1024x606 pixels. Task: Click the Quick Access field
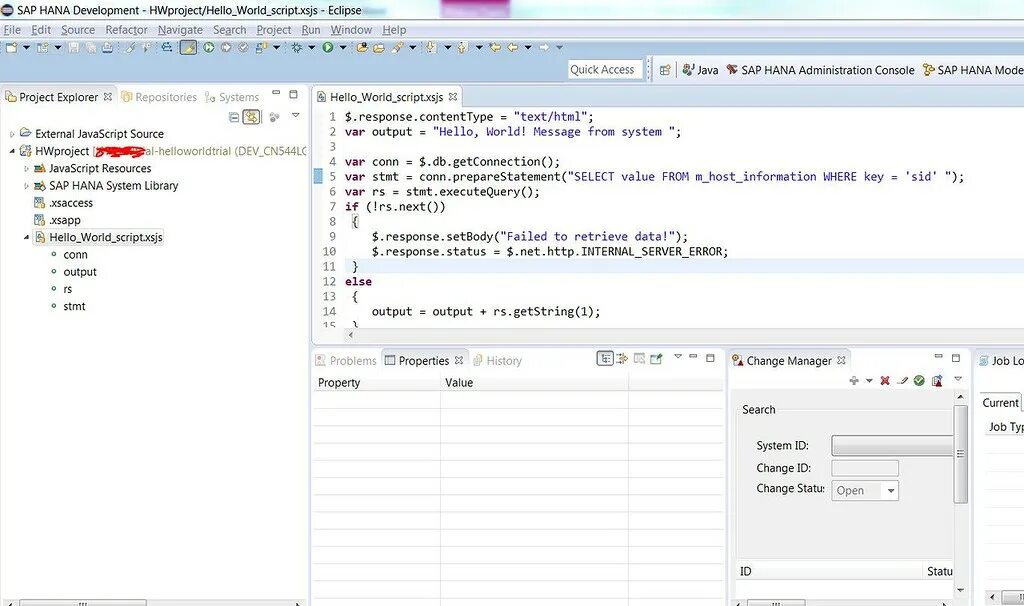click(x=605, y=70)
